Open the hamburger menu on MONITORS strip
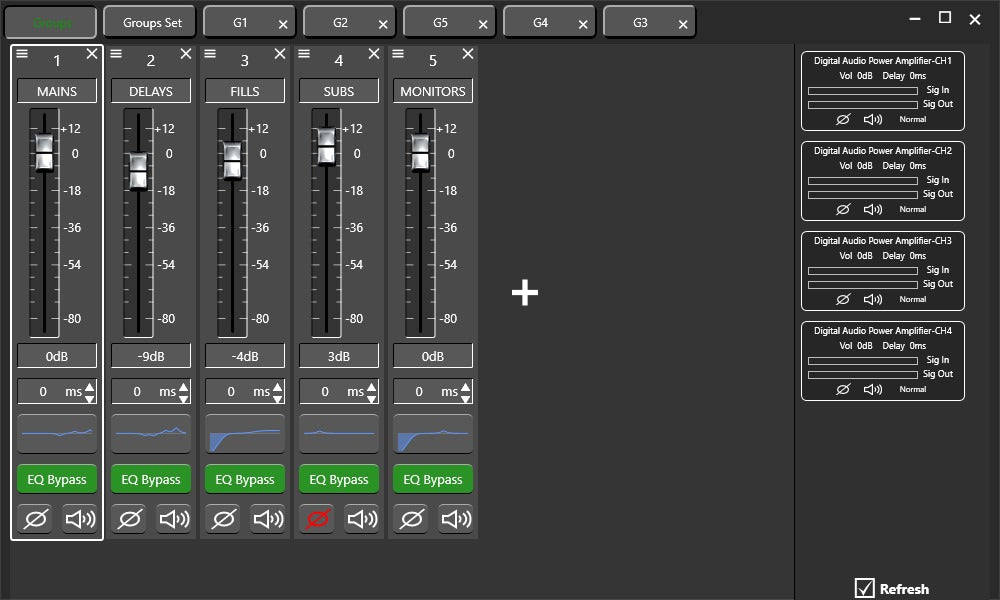This screenshot has width=1000, height=600. (398, 54)
